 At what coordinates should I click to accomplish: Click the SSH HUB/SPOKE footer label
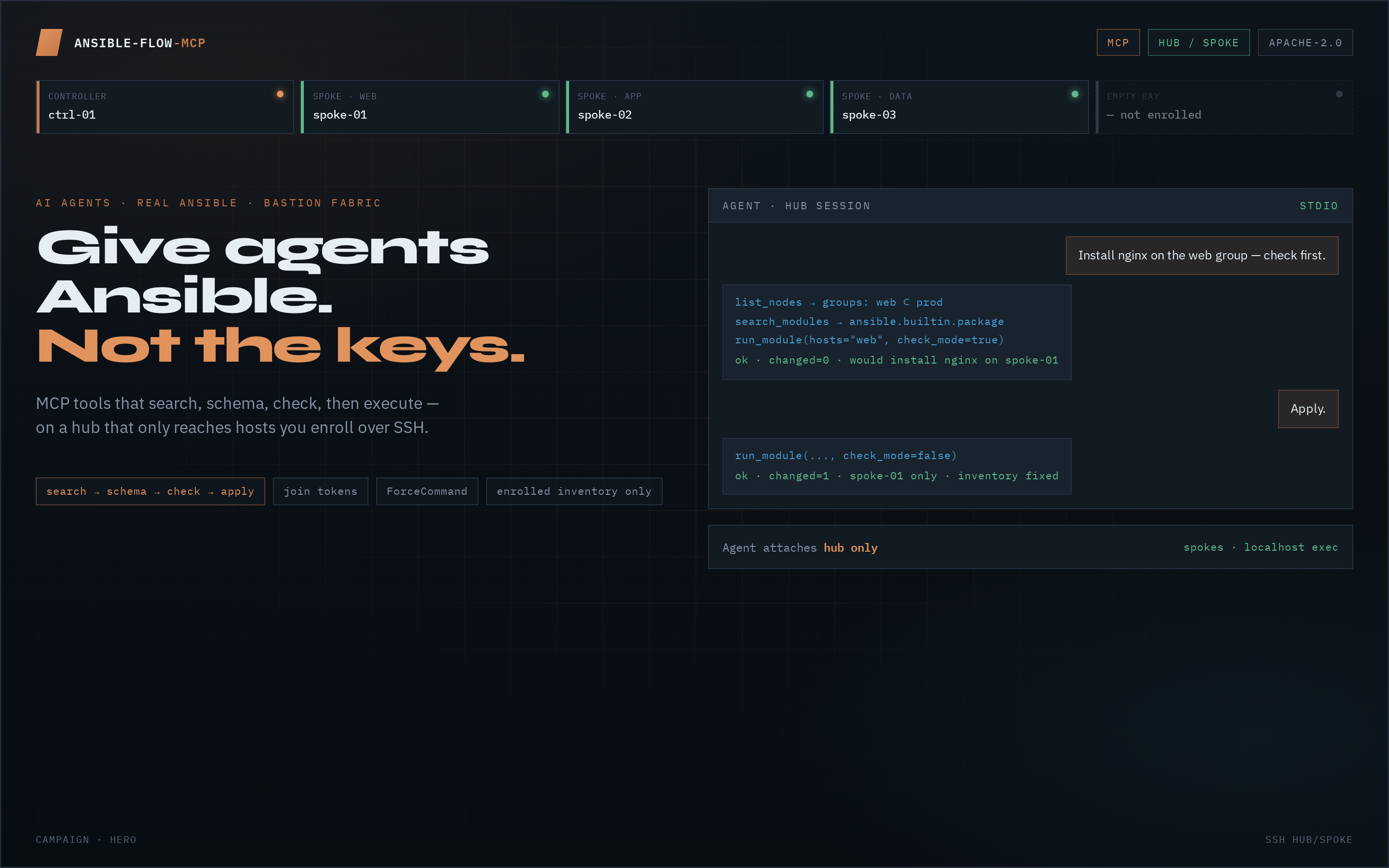tap(1308, 840)
